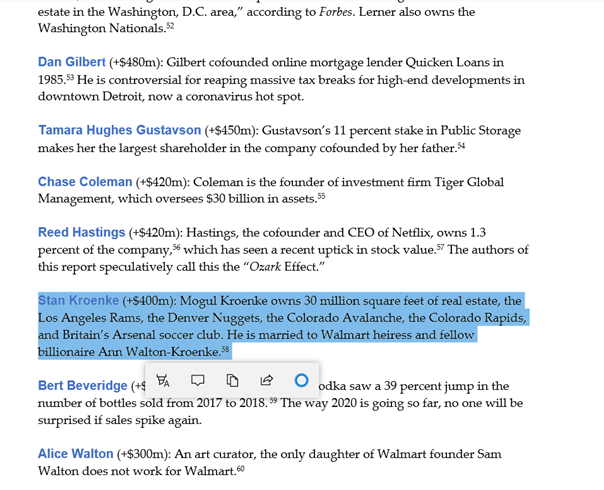Ask Cortana using the blue circle icon
The width and height of the screenshot is (604, 490).
pos(301,380)
